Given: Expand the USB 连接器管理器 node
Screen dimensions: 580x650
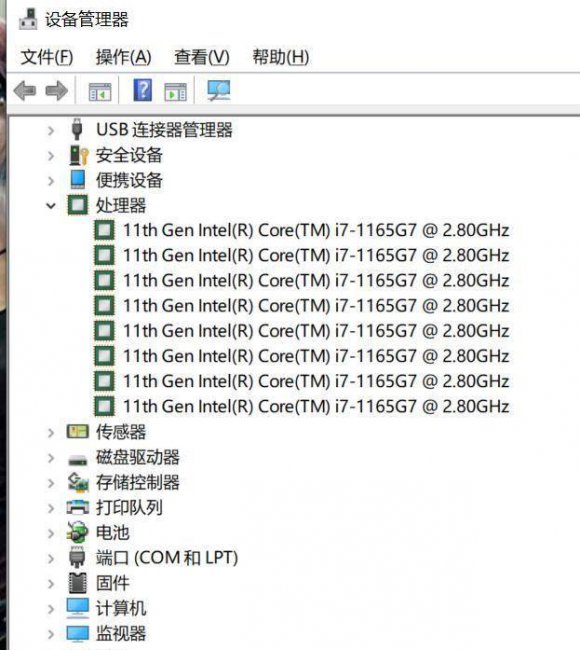Looking at the screenshot, I should tap(51, 131).
